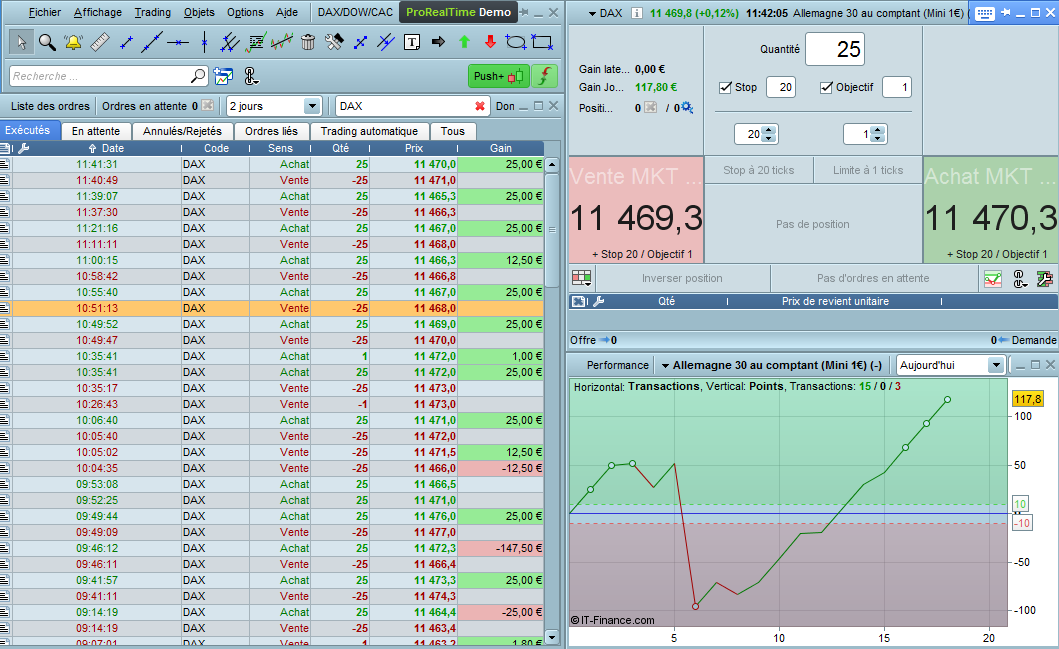Viewport: 1059px width, 649px height.
Task: Switch to the Trading automatique tab
Action: click(x=369, y=131)
